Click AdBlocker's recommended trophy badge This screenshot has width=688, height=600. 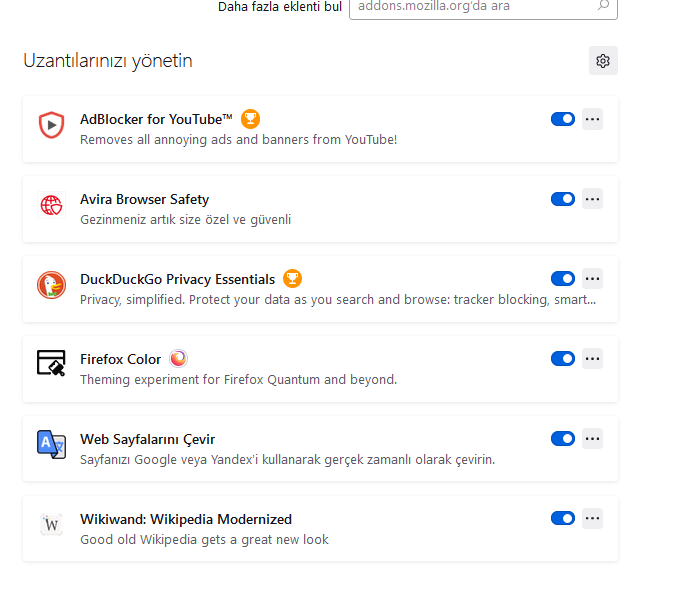[250, 119]
